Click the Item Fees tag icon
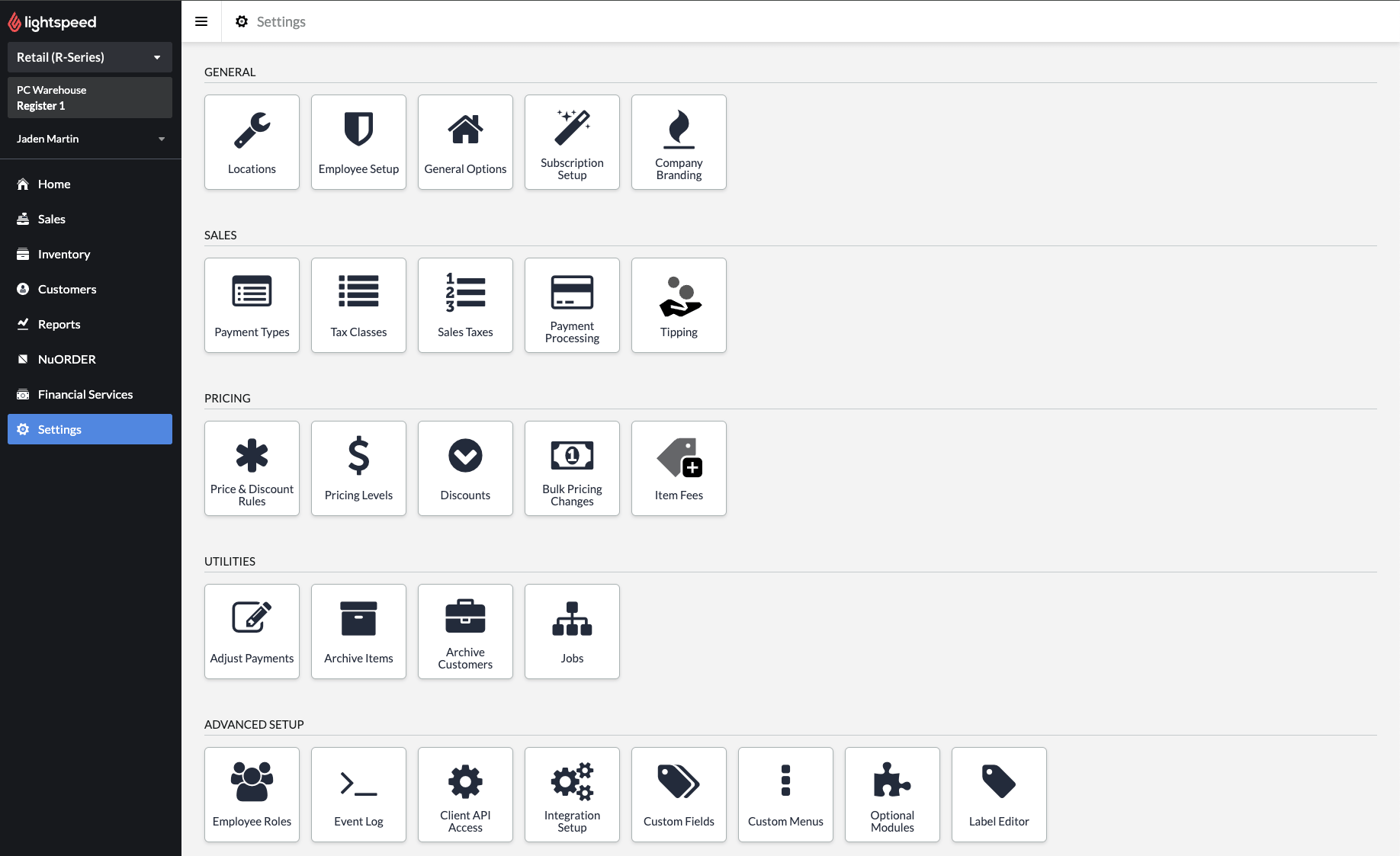 click(679, 457)
